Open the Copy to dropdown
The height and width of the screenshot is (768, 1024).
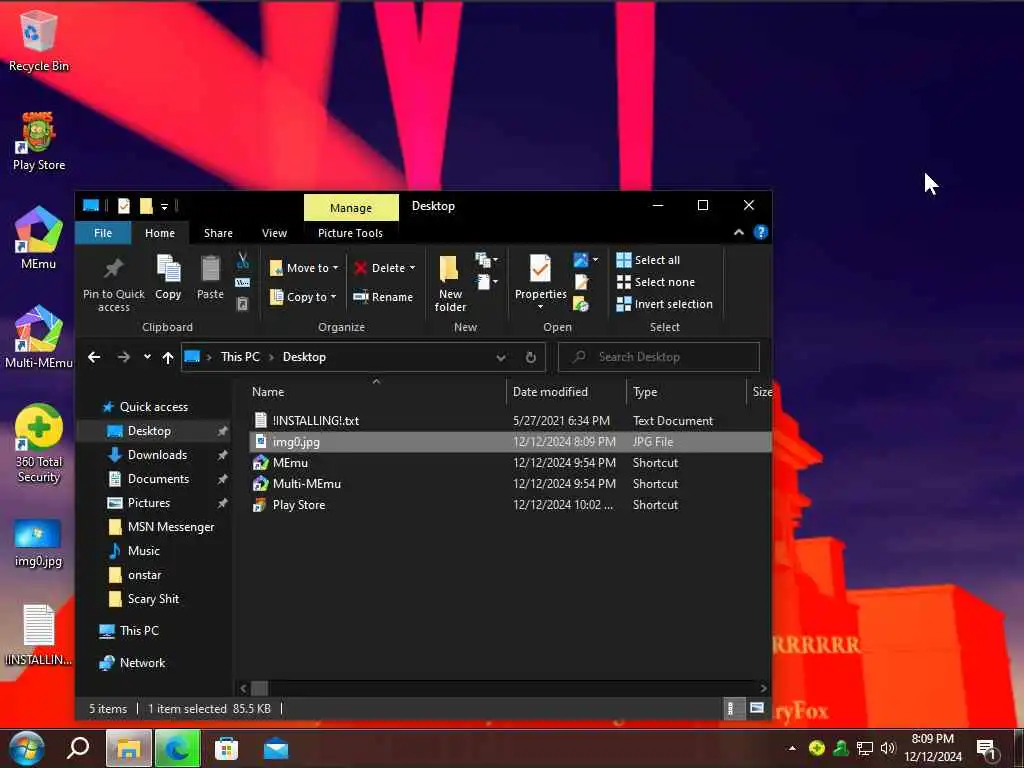coord(303,297)
